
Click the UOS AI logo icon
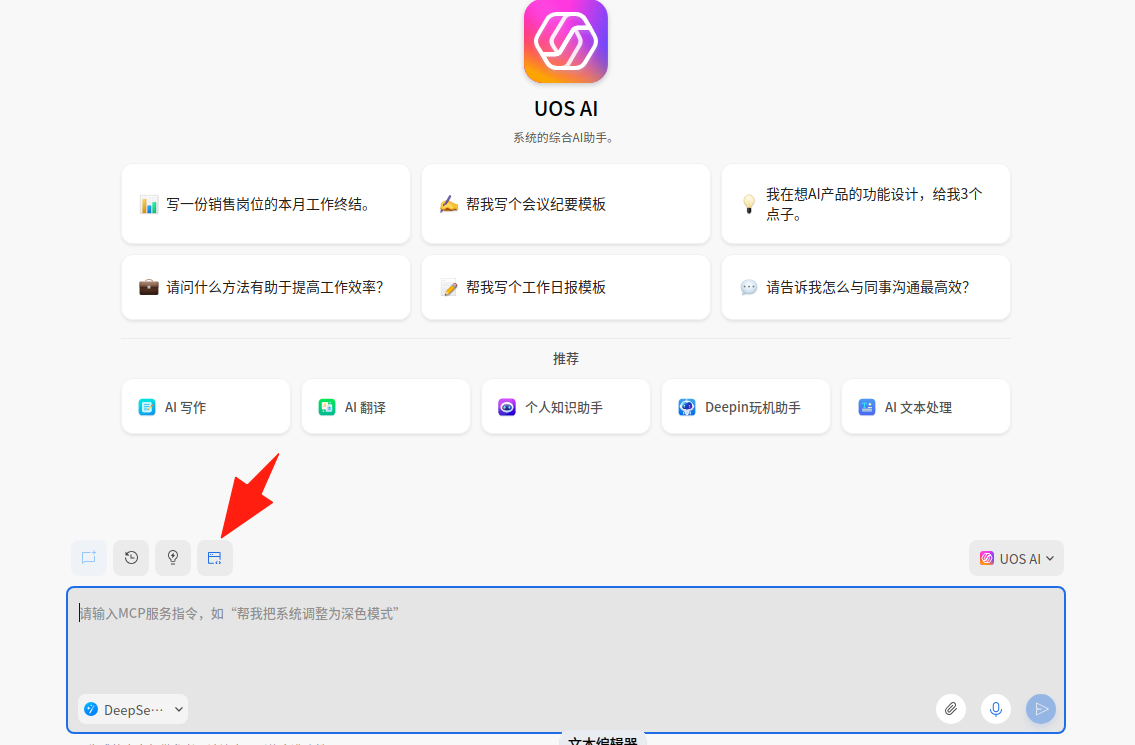565,41
